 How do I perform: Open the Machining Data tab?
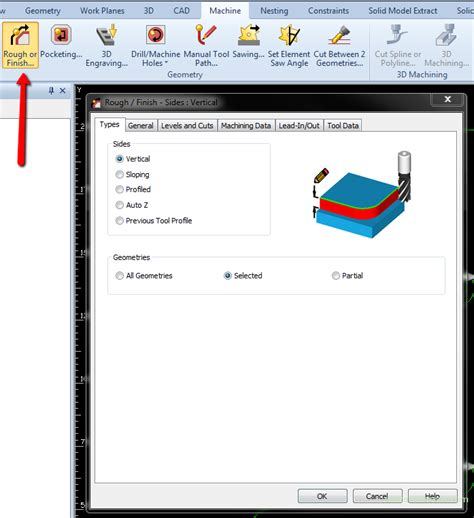(246, 126)
